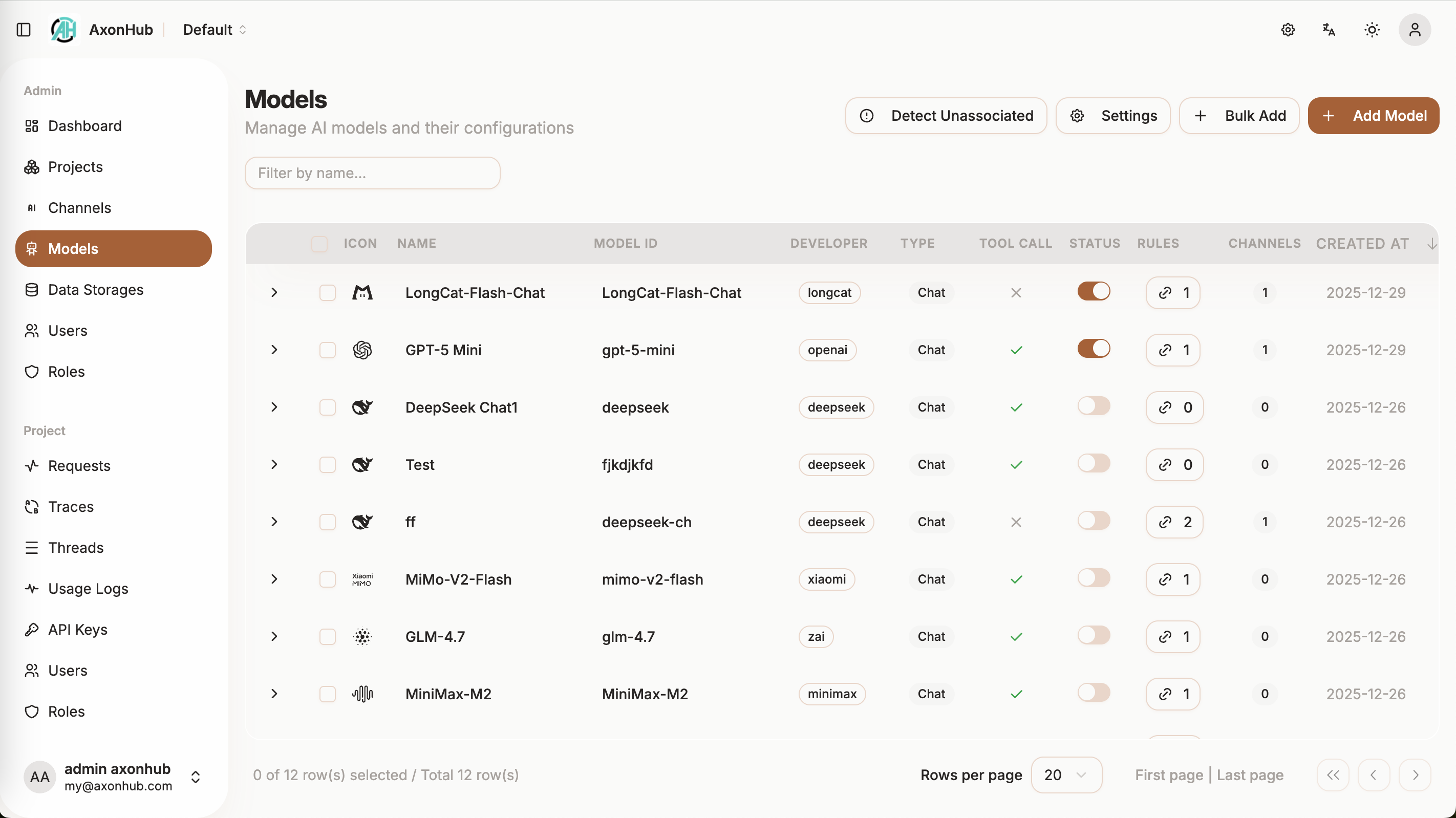Go to the next page arrow
Screen dimensions: 1456x818
1415,774
